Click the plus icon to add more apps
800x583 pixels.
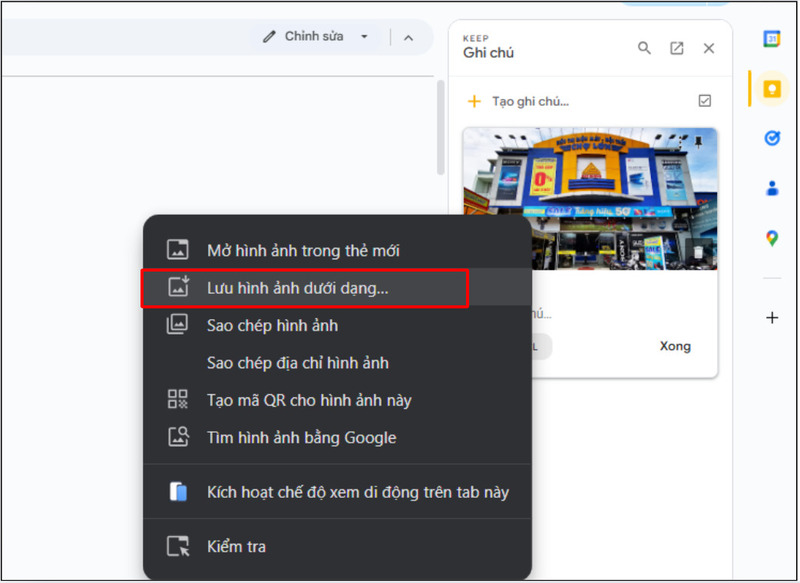click(771, 317)
